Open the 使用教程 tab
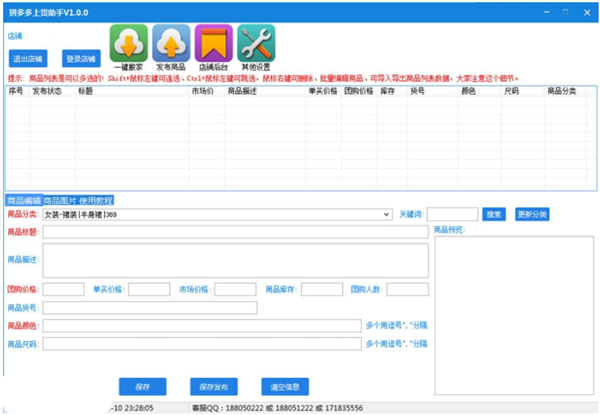The image size is (600, 415). click(97, 200)
